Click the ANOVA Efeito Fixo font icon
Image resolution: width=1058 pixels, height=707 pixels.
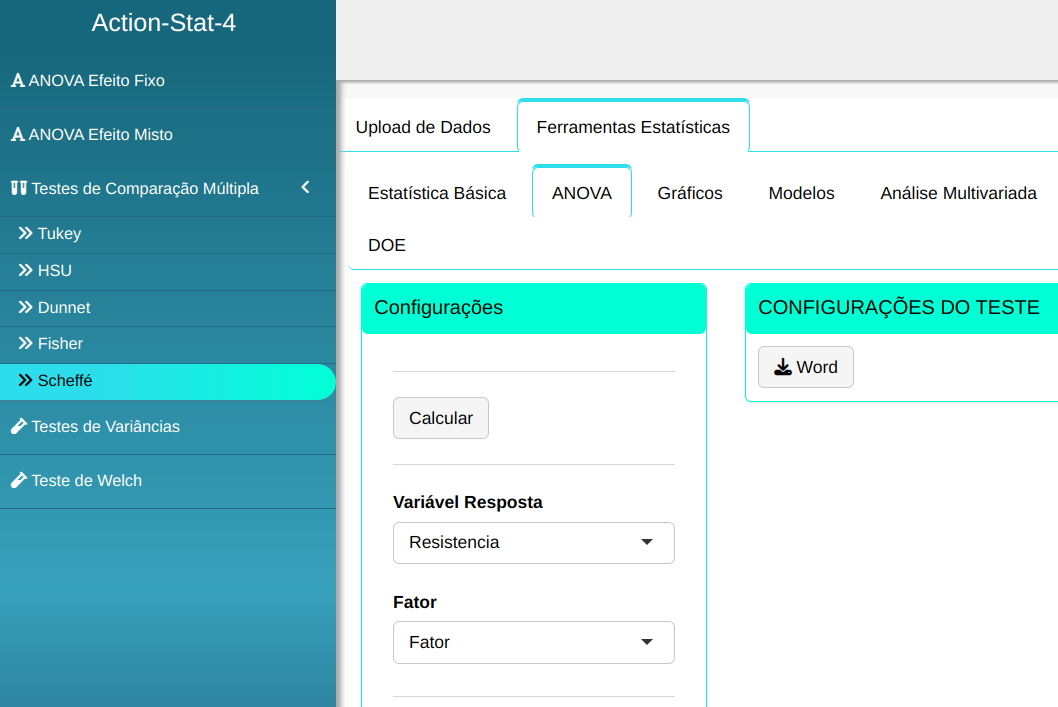[x=17, y=81]
